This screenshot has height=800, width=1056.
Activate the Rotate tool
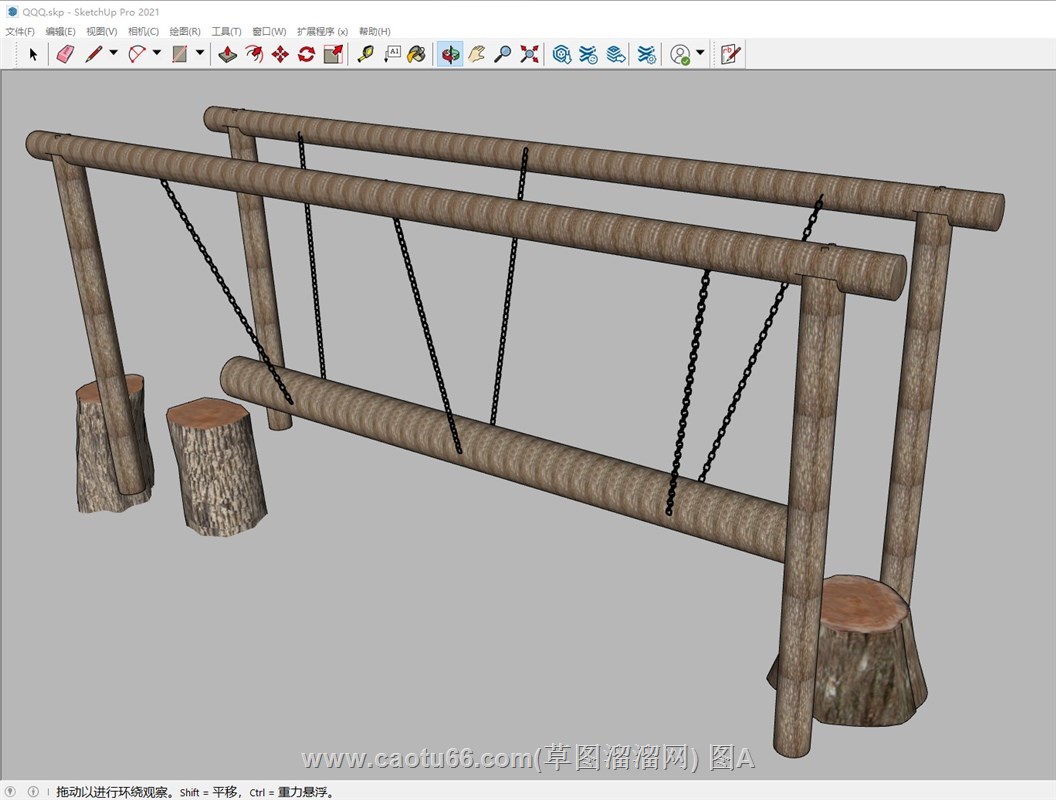coord(306,54)
